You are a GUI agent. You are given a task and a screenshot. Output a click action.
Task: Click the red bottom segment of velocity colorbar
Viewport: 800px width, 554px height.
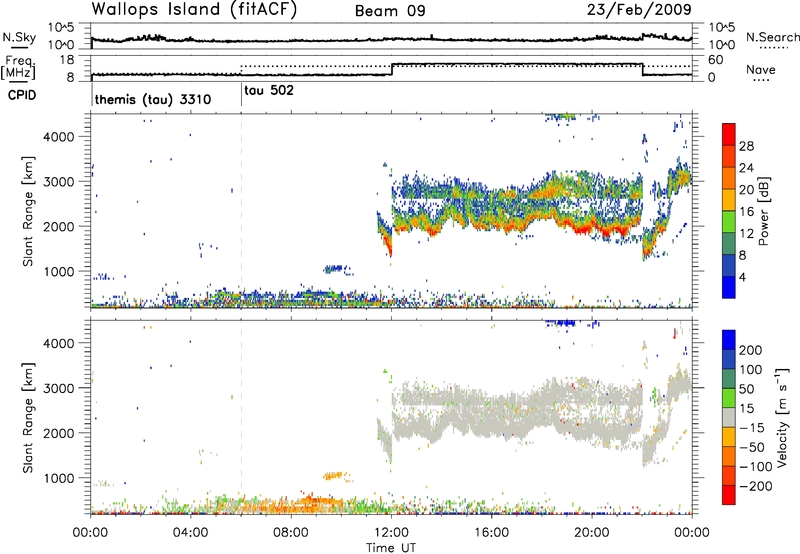[x=729, y=495]
